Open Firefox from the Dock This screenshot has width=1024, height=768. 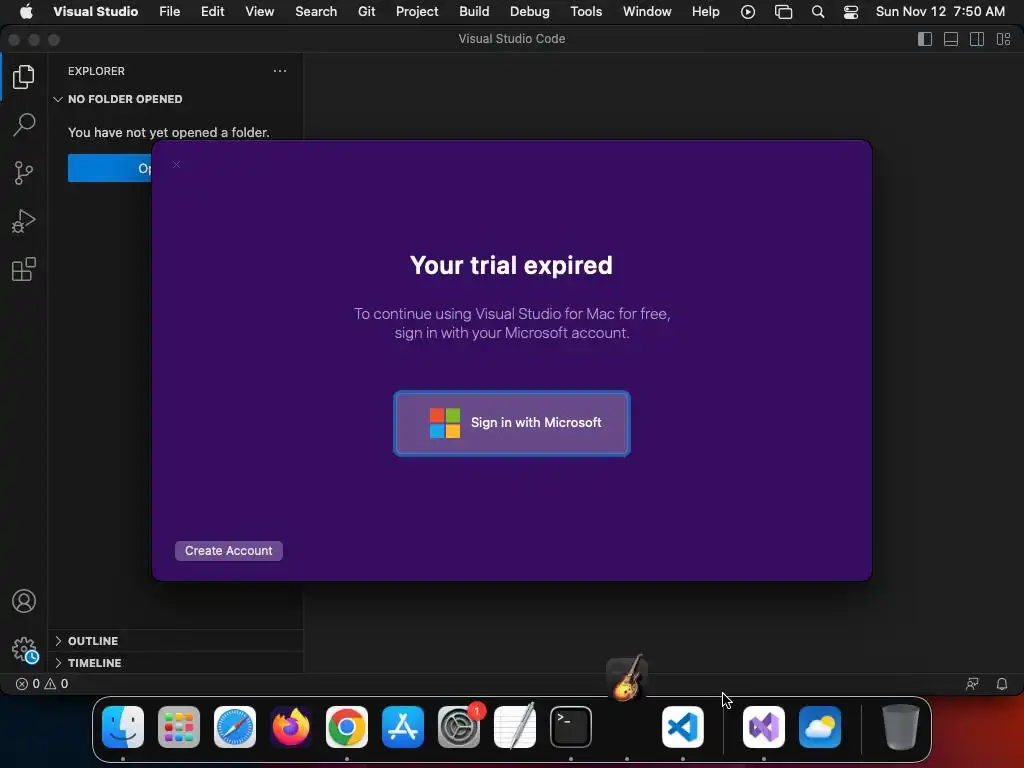(291, 727)
